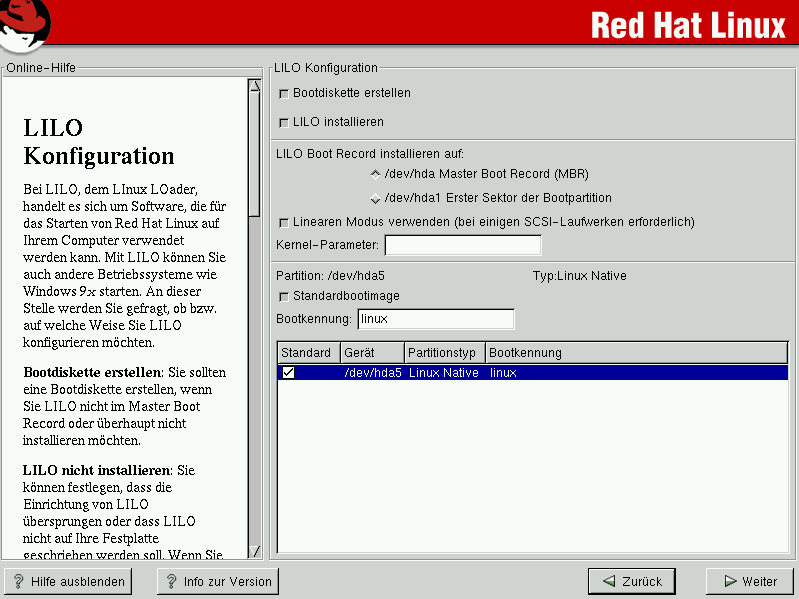This screenshot has height=599, width=799.
Task: Sort by the Gerät column header
Action: tap(371, 353)
